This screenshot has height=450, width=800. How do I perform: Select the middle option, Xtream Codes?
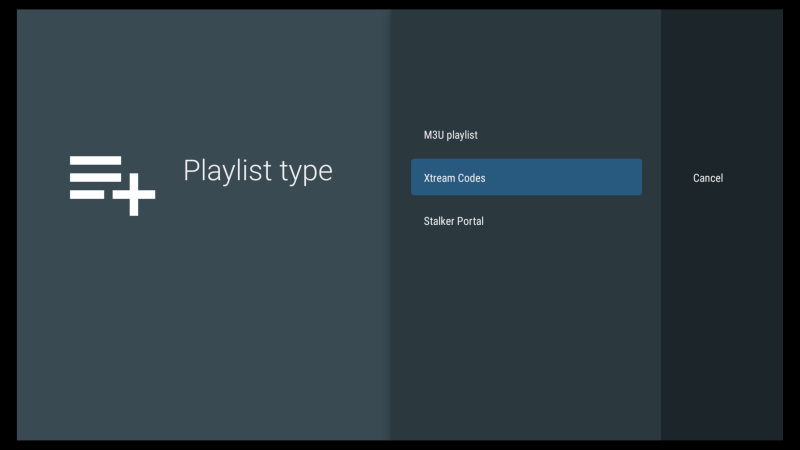tap(526, 178)
